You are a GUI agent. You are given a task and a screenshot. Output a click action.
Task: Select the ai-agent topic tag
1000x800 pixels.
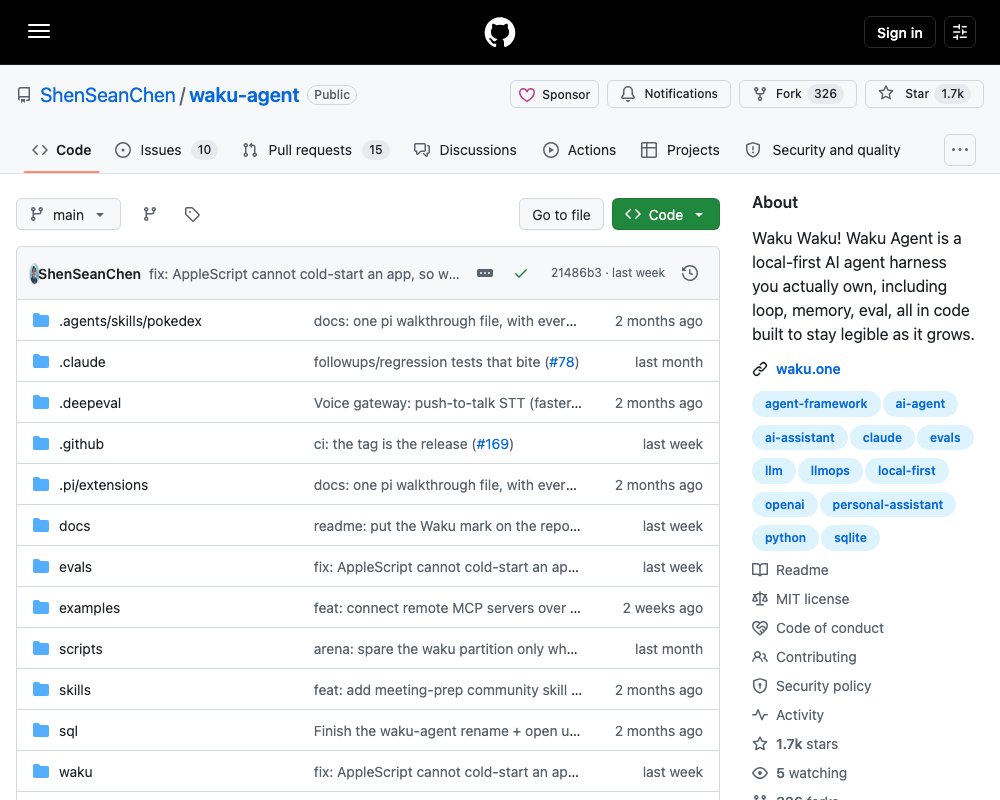pos(920,404)
